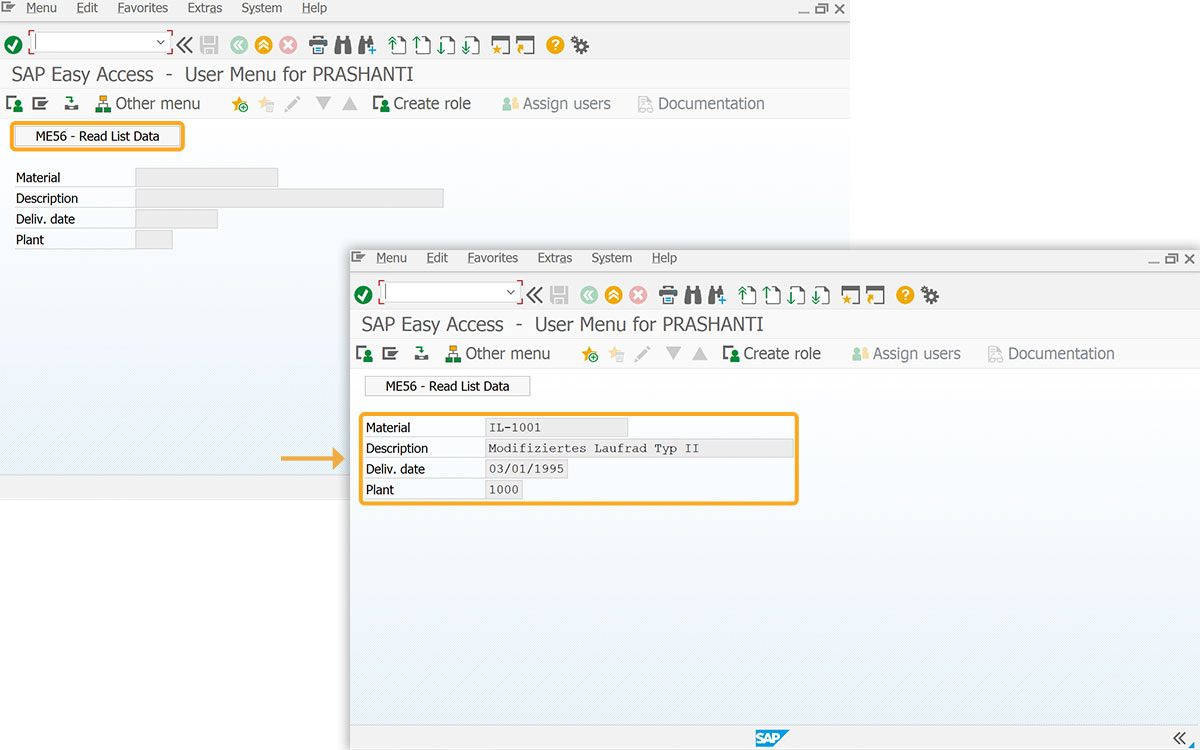
Task: Click Deliv. date field showing 03/01/1995
Action: pyautogui.click(x=526, y=469)
